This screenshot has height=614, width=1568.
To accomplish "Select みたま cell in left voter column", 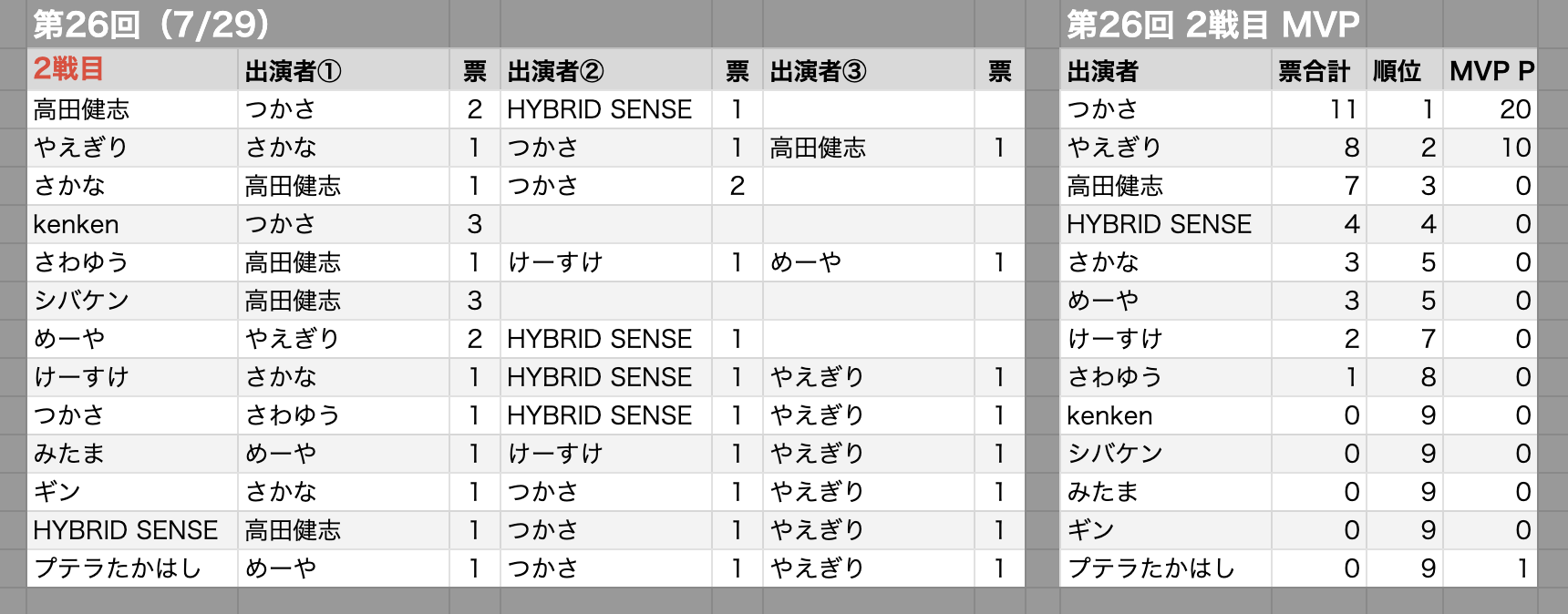I will tap(133, 454).
